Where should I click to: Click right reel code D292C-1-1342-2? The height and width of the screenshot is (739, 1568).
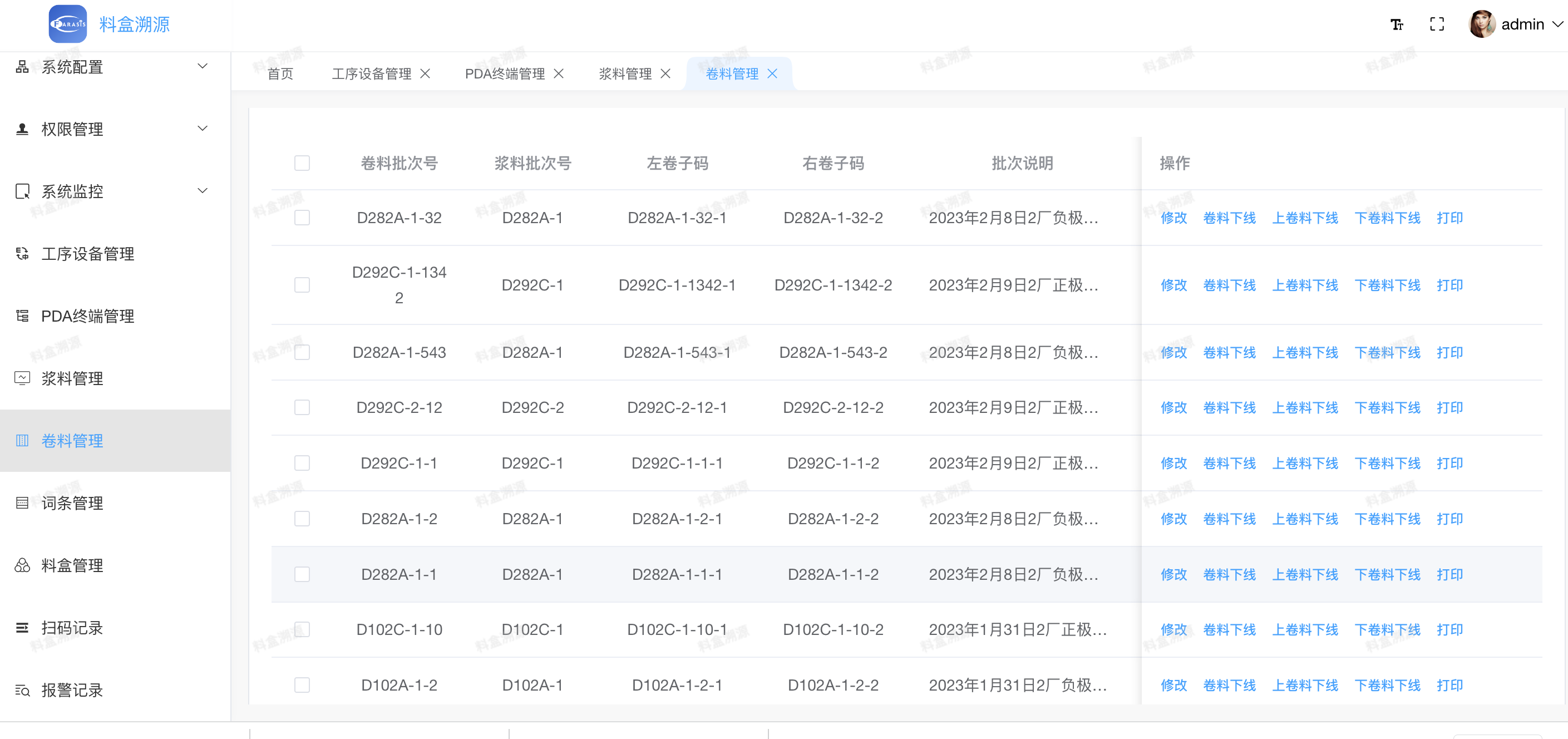pyautogui.click(x=833, y=285)
